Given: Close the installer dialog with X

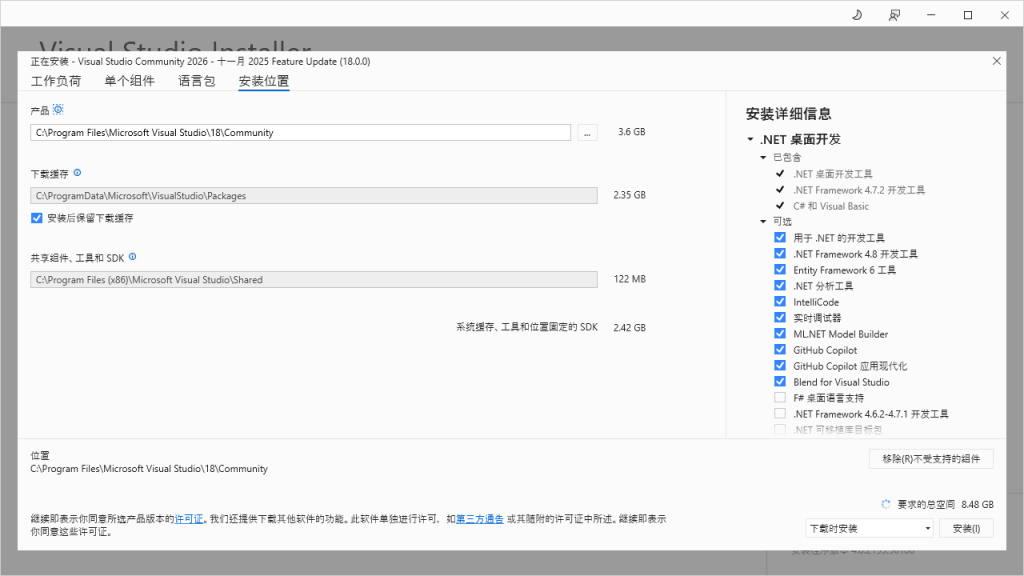Looking at the screenshot, I should pyautogui.click(x=996, y=61).
